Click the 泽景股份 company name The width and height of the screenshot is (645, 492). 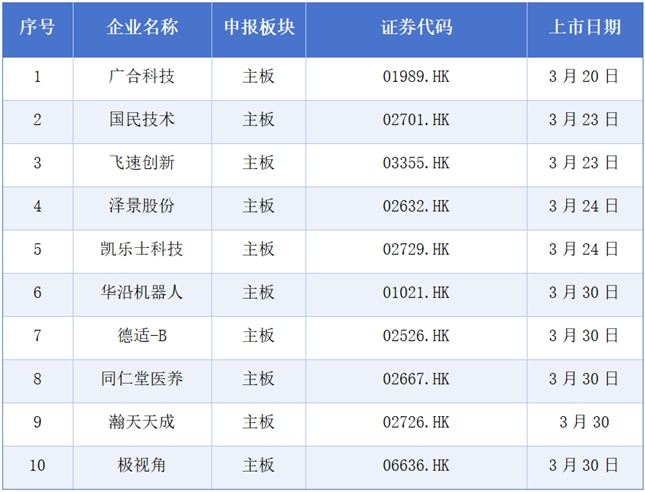(x=142, y=206)
